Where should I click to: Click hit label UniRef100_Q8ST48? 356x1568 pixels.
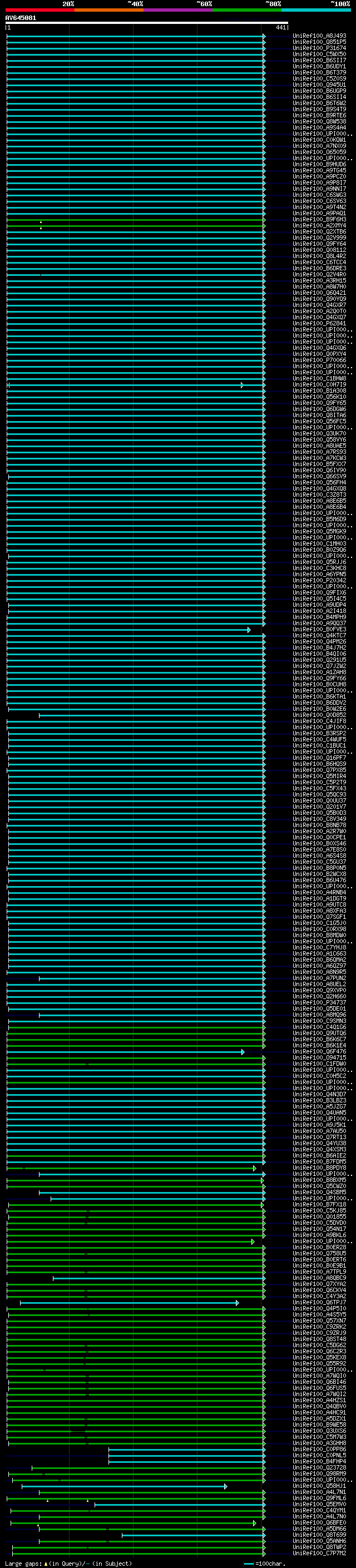click(319, 1339)
